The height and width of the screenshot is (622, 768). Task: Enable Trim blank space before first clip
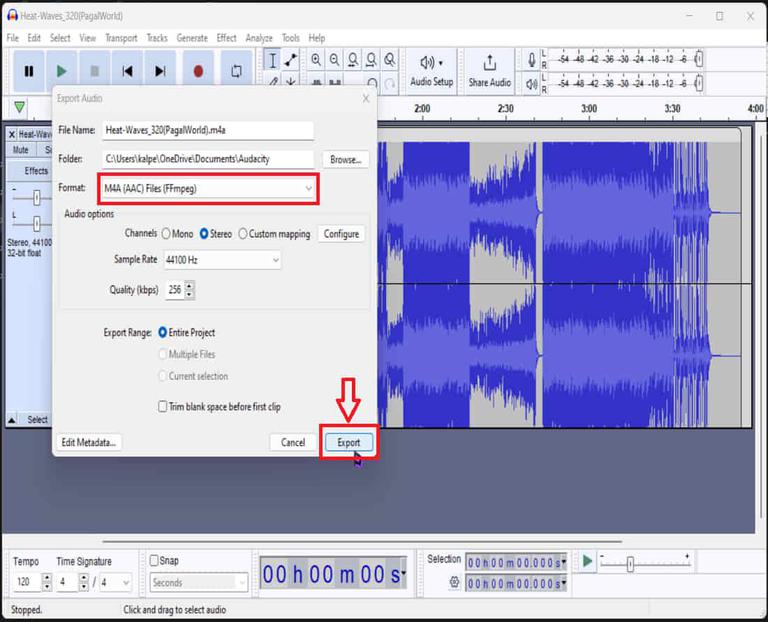pos(162,407)
